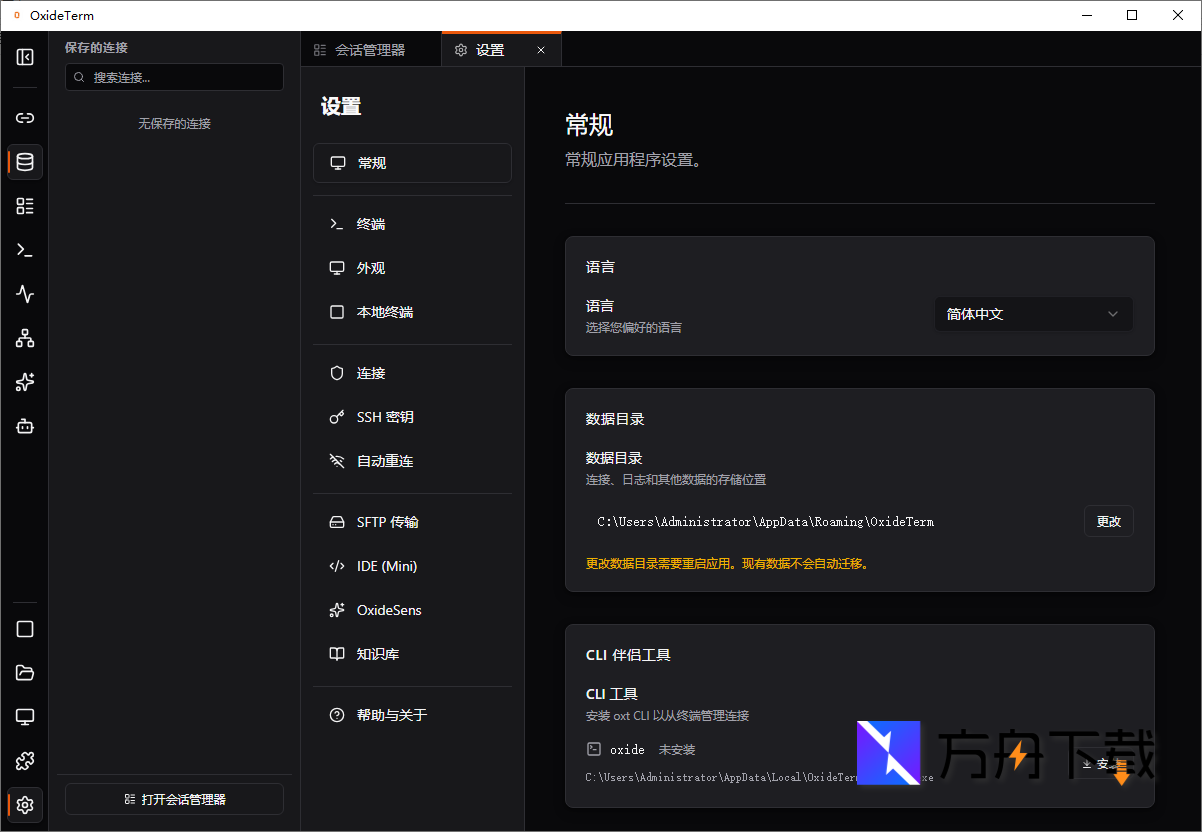The width and height of the screenshot is (1202, 832).
Task: Open the 语言 dropdown
Action: pyautogui.click(x=1033, y=313)
